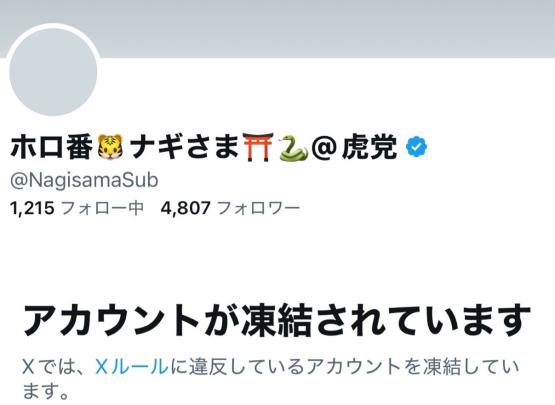Open the Xルール link
Screen dimensions: 555x405
132,366
